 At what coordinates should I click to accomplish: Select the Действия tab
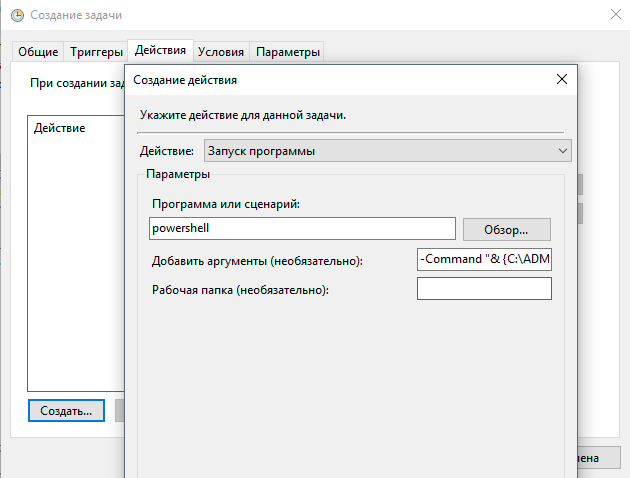[160, 51]
